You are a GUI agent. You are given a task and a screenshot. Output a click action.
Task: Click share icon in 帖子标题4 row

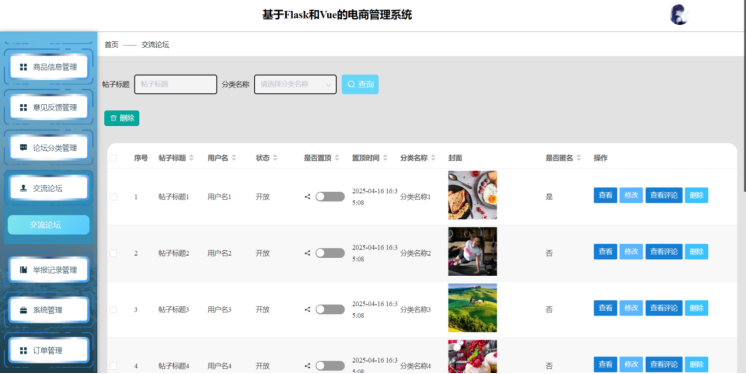307,366
